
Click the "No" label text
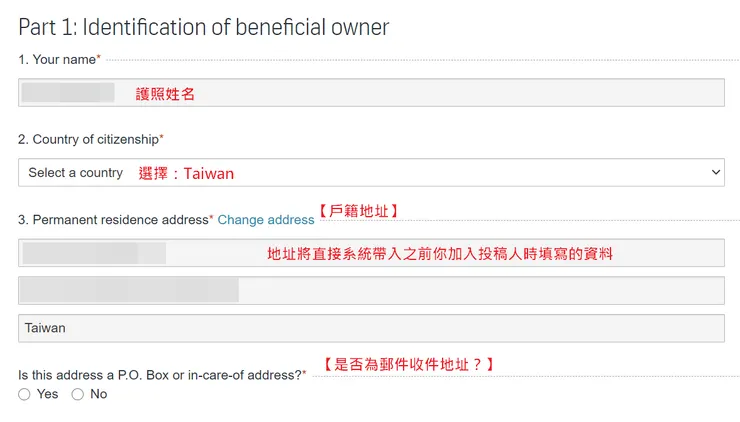coord(98,395)
